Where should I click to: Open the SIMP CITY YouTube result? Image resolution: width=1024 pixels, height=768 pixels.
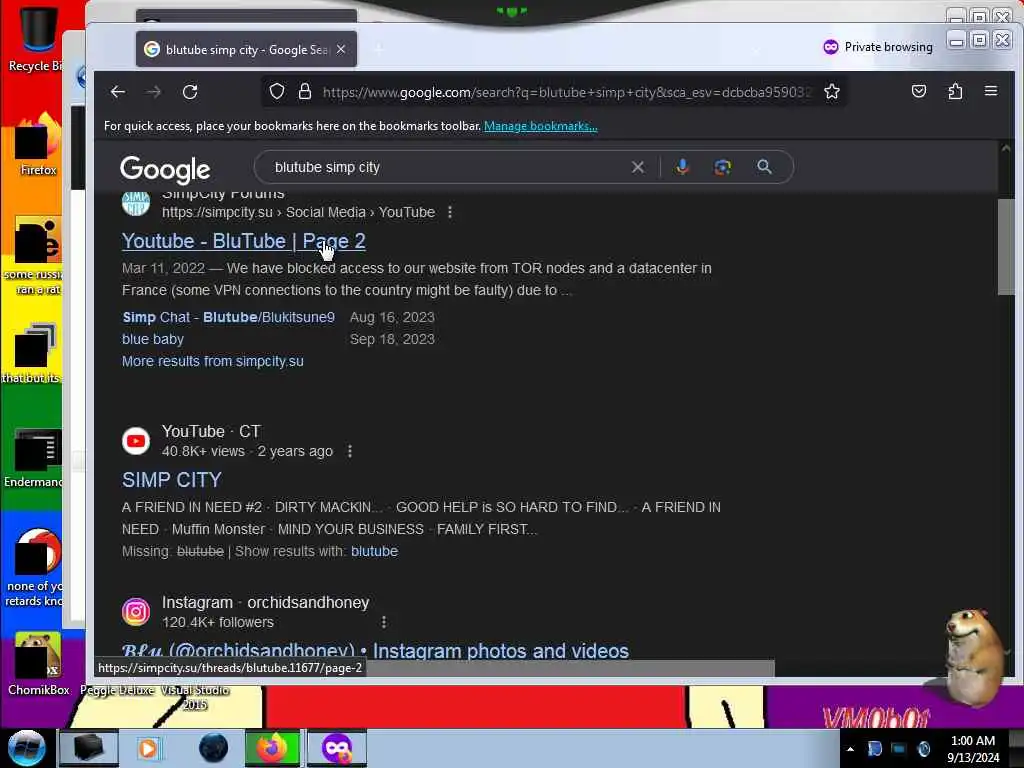[172, 480]
